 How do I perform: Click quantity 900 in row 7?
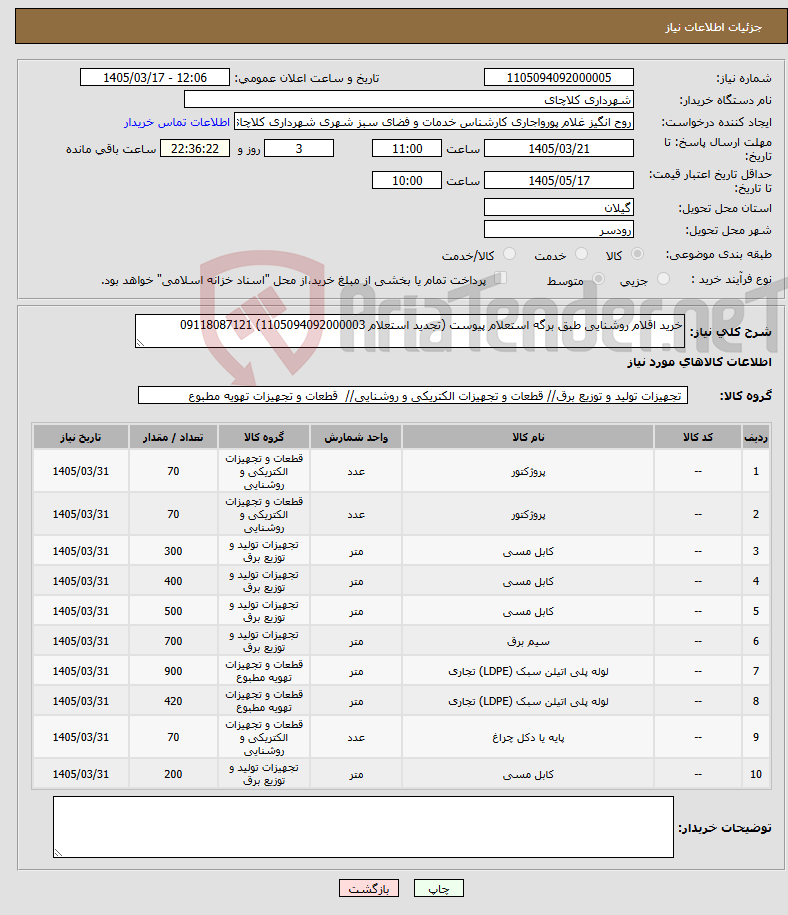tap(173, 672)
